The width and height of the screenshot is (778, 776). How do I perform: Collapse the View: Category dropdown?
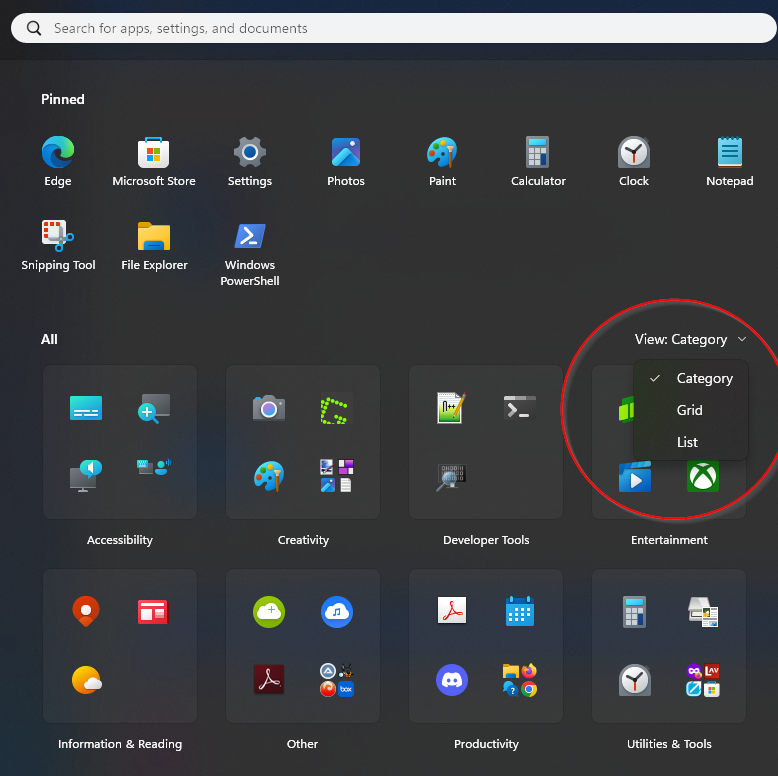(x=690, y=339)
